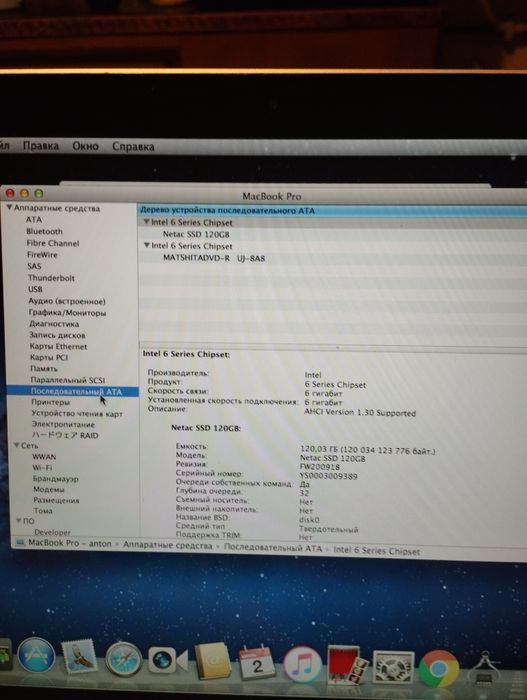
Task: Click the BSD name disk0
Action: click(x=309, y=520)
